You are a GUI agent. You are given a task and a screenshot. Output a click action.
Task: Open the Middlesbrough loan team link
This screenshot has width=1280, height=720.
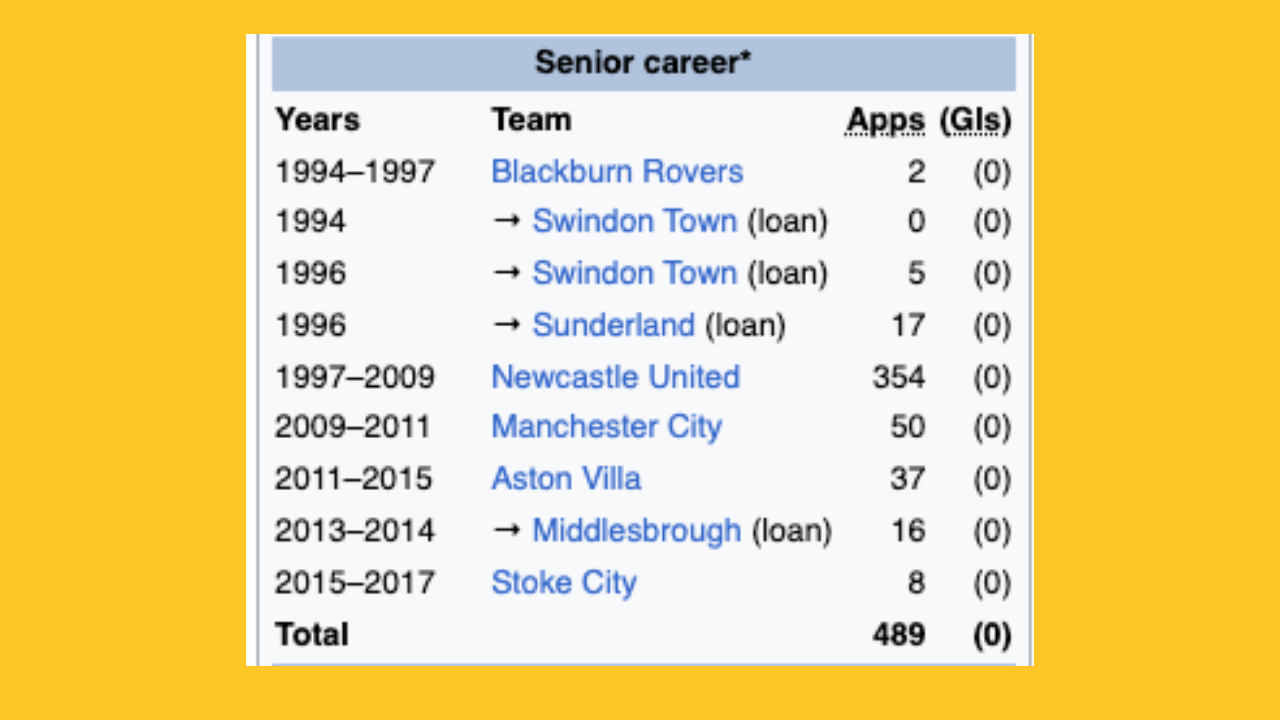click(x=637, y=530)
